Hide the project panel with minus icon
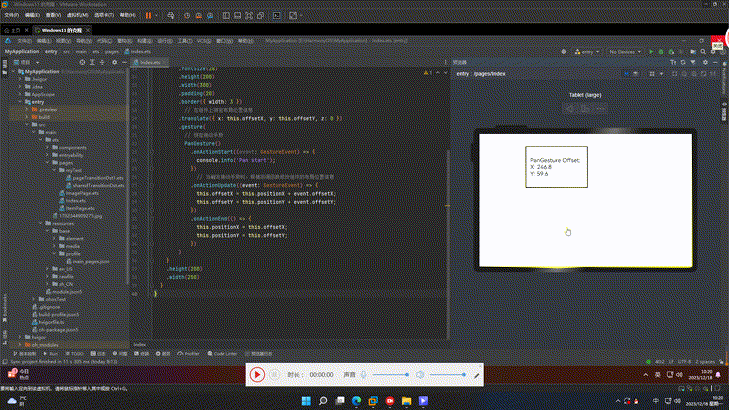The width and height of the screenshot is (729, 410). coord(124,62)
